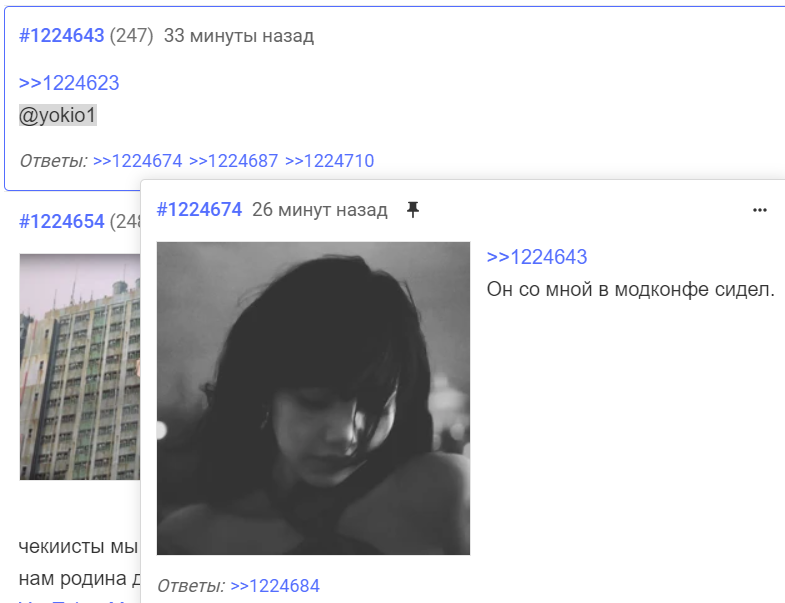Image resolution: width=785 pixels, height=603 pixels.
Task: Follow the >>1224643 quote in popup
Action: tap(537, 257)
